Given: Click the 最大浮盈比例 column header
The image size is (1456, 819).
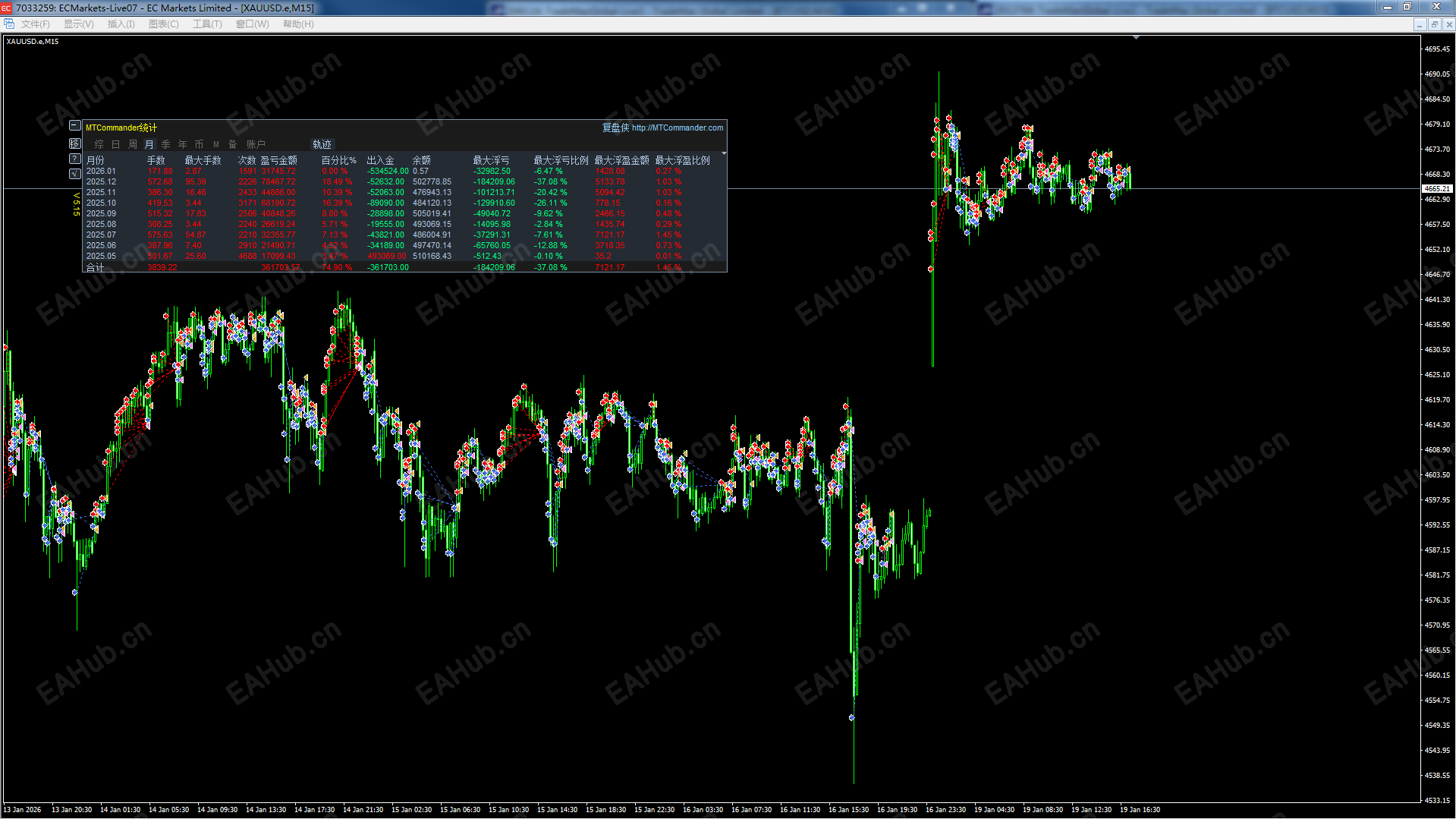Looking at the screenshot, I should tap(683, 160).
